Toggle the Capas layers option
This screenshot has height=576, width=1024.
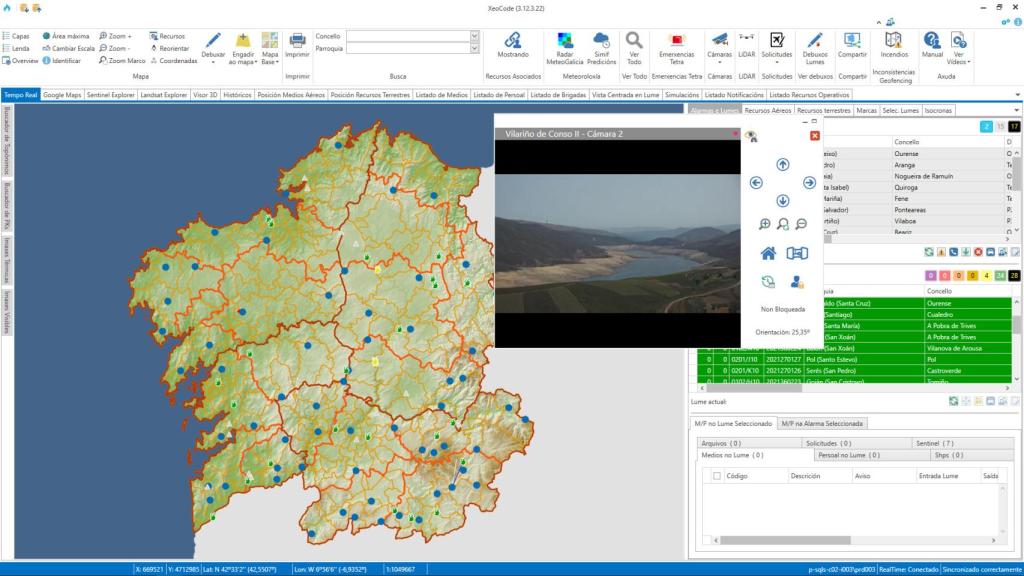click(16, 35)
